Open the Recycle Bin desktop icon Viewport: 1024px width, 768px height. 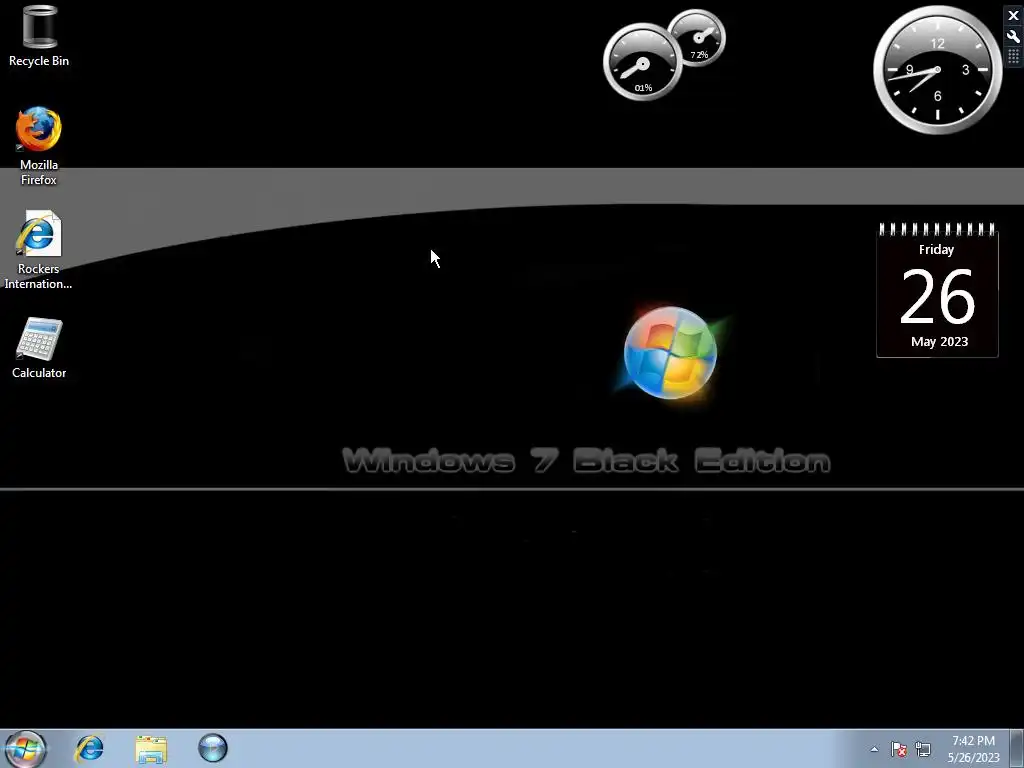click(x=39, y=36)
